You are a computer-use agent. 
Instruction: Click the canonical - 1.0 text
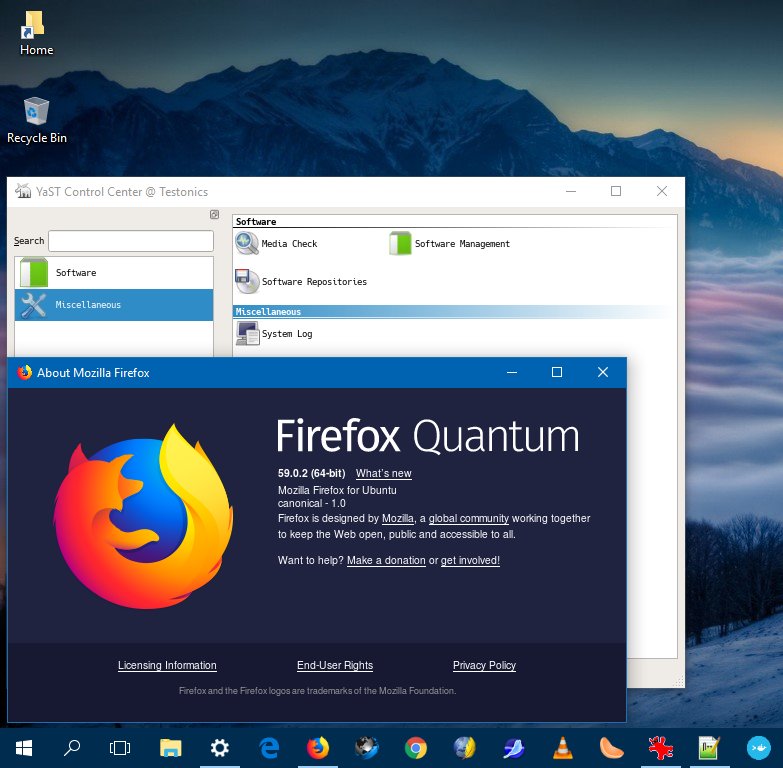(x=312, y=503)
